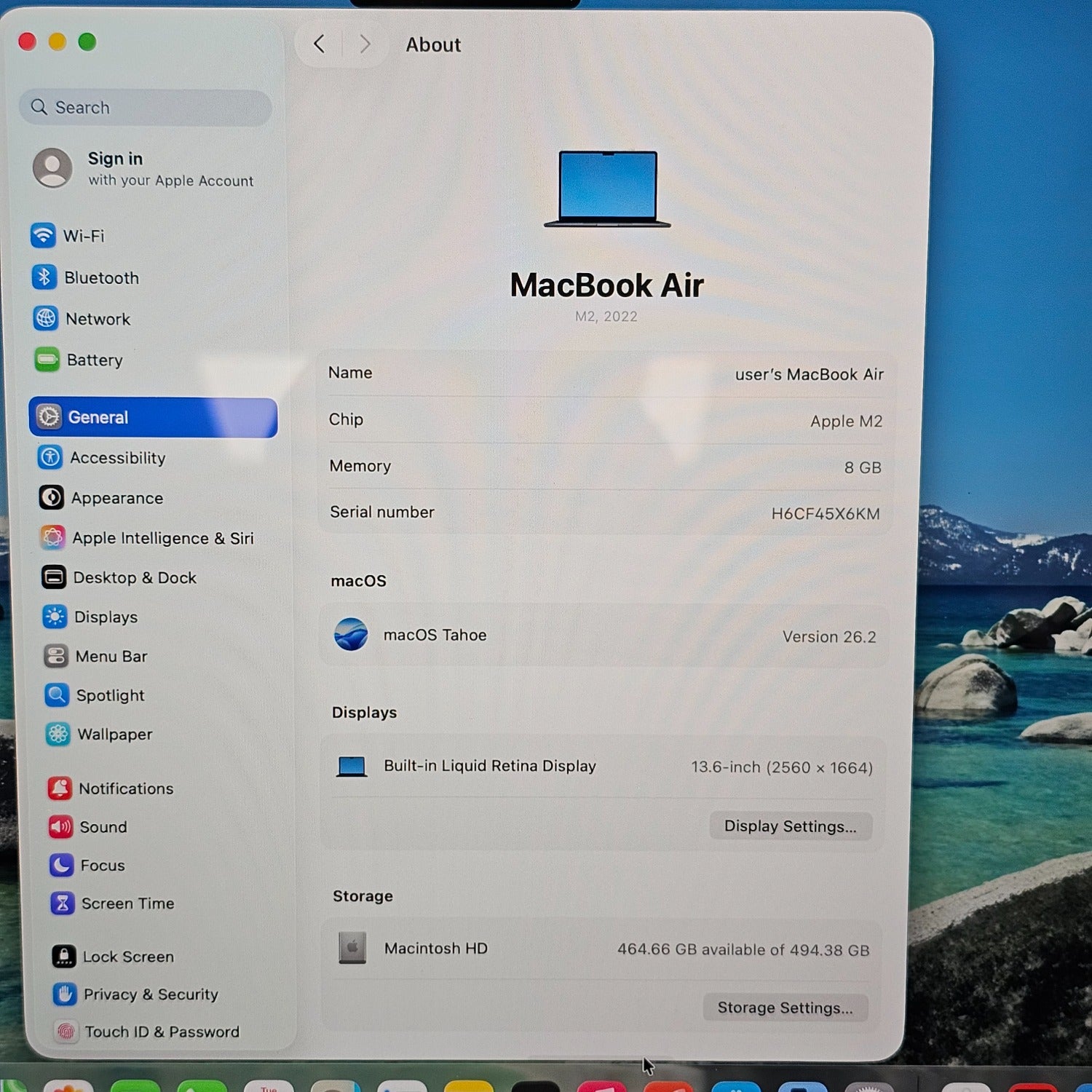Open Network settings via globe icon

click(46, 318)
